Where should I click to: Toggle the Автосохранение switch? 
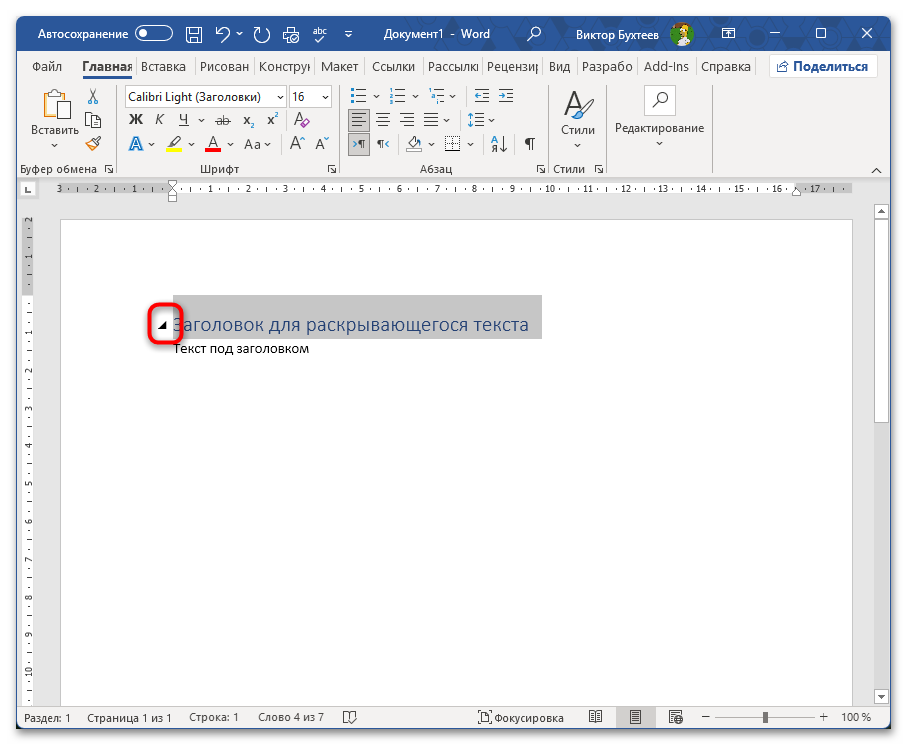pyautogui.click(x=154, y=34)
